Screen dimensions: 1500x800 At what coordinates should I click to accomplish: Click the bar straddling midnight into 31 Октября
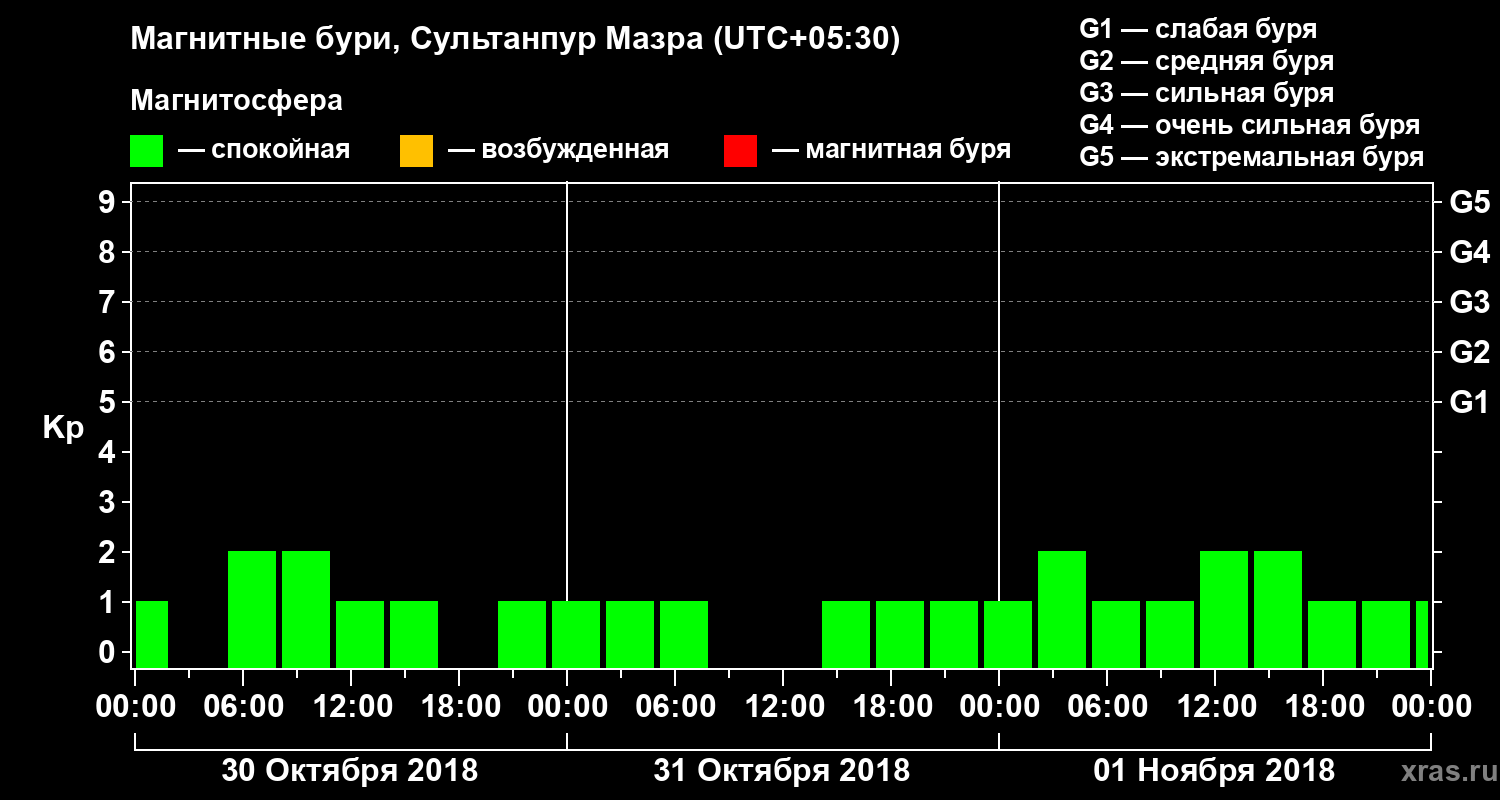pyautogui.click(x=576, y=634)
